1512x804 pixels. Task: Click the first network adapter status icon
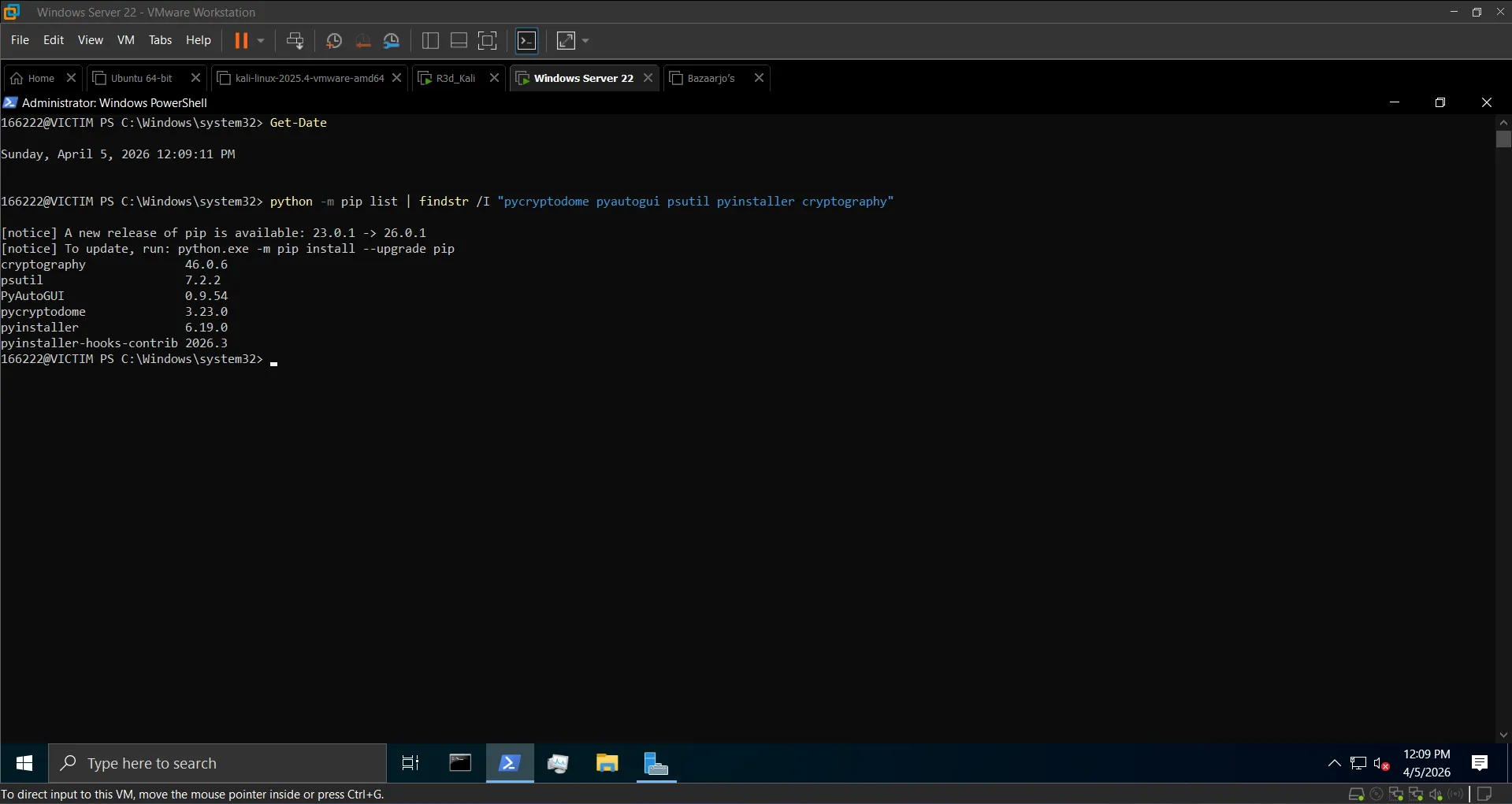(x=1396, y=794)
